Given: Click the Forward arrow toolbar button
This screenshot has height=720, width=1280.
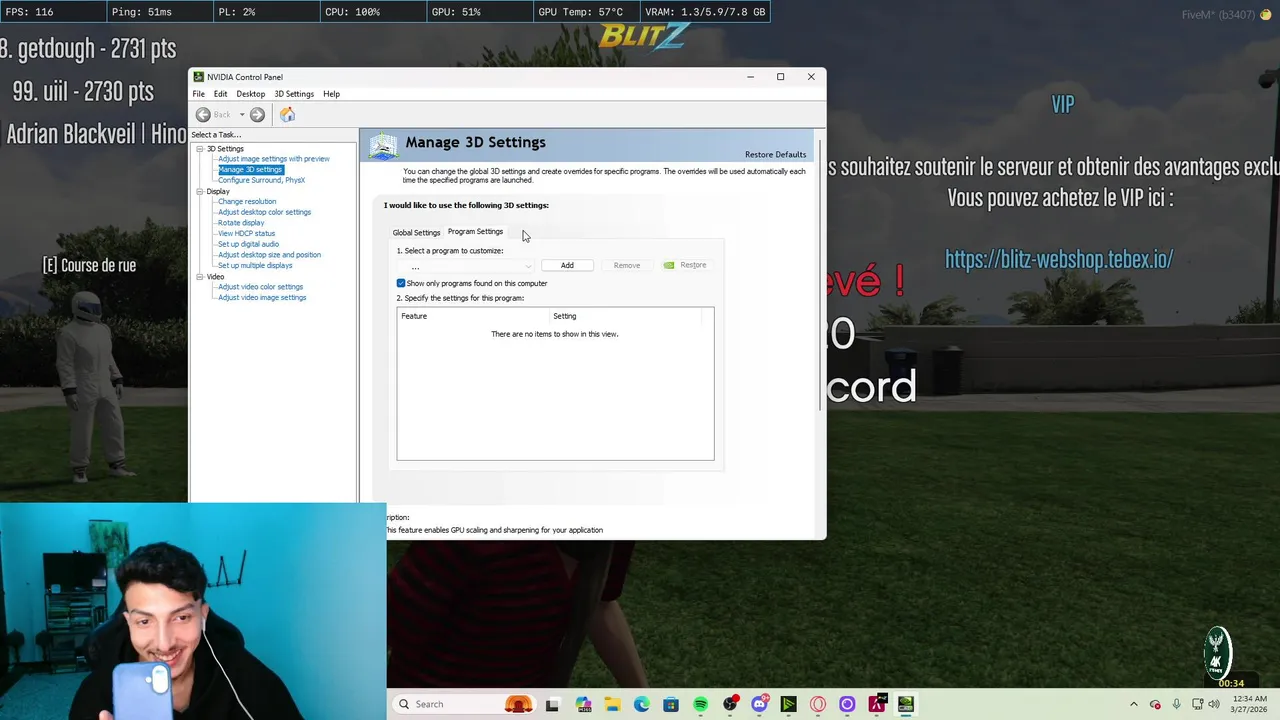Looking at the screenshot, I should click(257, 115).
